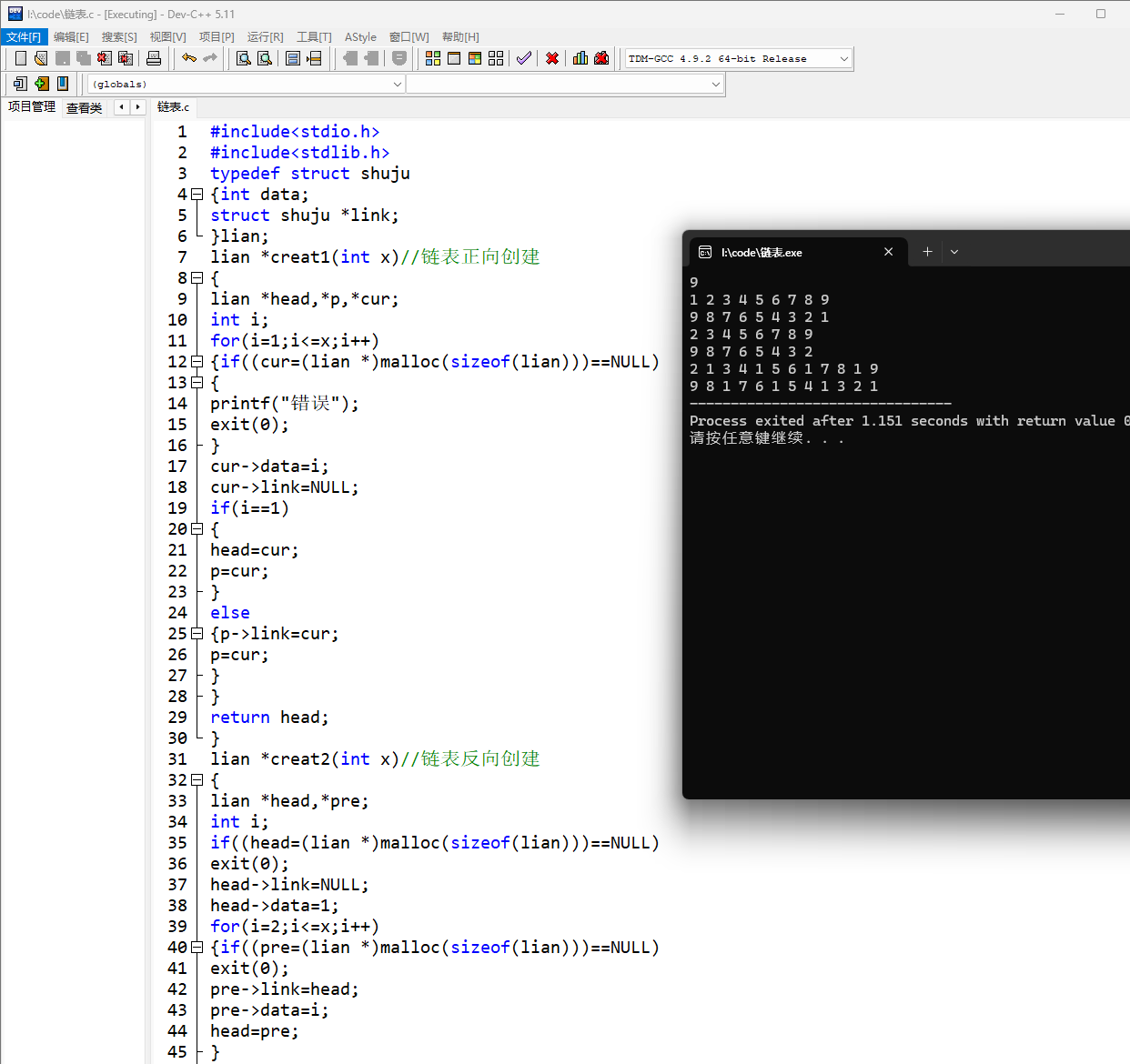Screen dimensions: 1130x1064
Task: Click console text "Process exited after 1.151 seconds"
Action: pos(829,421)
